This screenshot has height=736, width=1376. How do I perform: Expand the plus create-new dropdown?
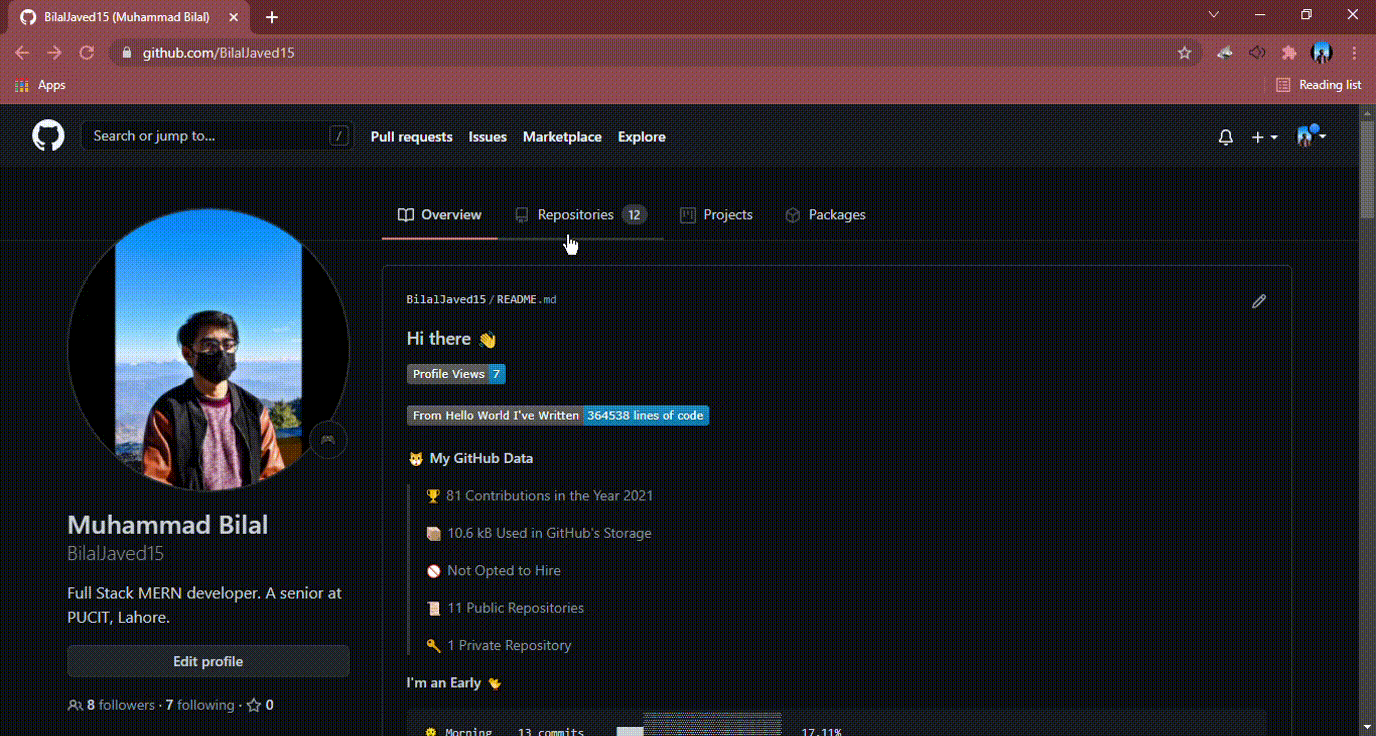(1264, 137)
